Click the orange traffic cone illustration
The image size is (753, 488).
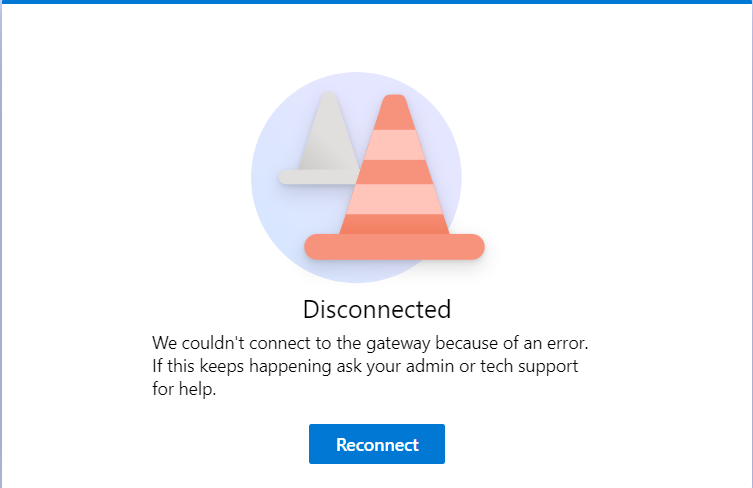point(394,177)
